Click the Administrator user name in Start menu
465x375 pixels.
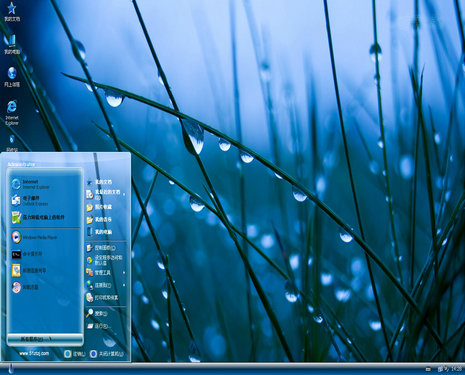pos(21,164)
